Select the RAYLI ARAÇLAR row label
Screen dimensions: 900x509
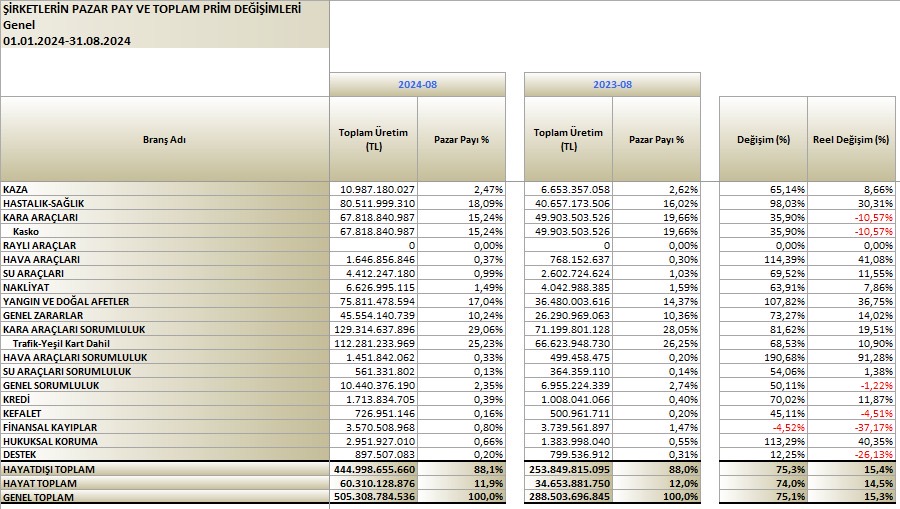(40, 245)
